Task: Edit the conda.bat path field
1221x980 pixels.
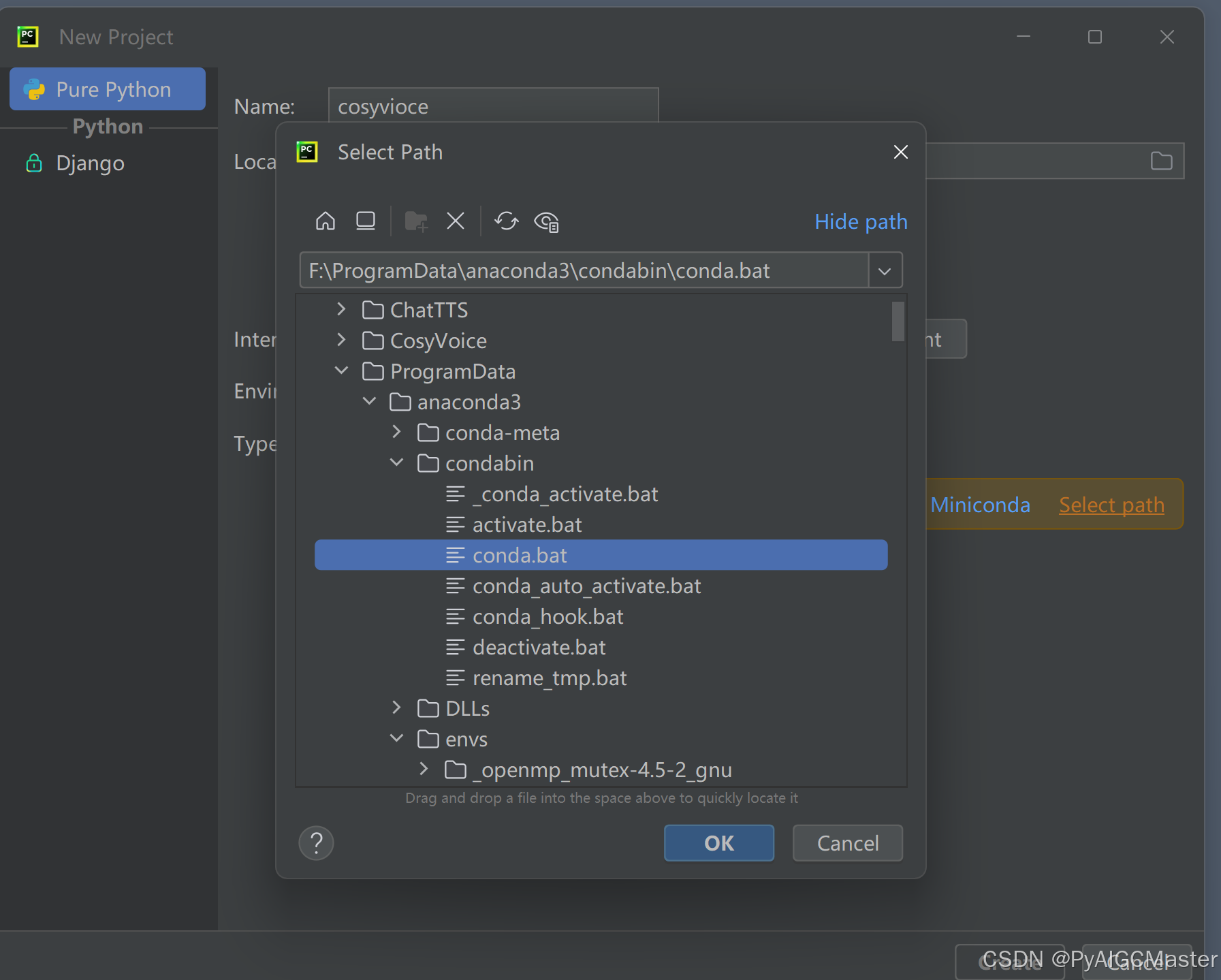Action: [584, 271]
